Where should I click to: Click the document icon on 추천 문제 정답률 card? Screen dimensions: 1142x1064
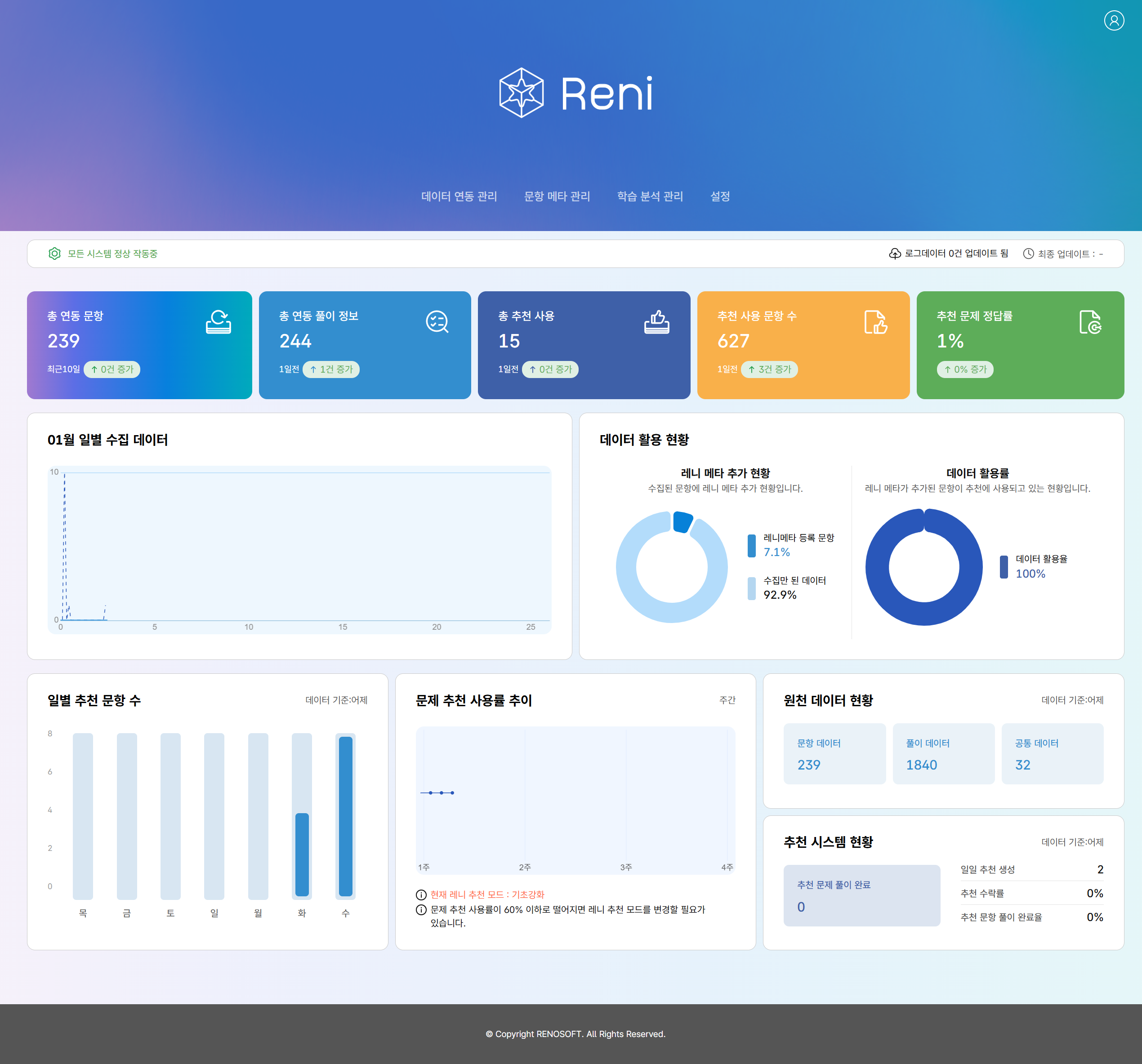tap(1090, 322)
